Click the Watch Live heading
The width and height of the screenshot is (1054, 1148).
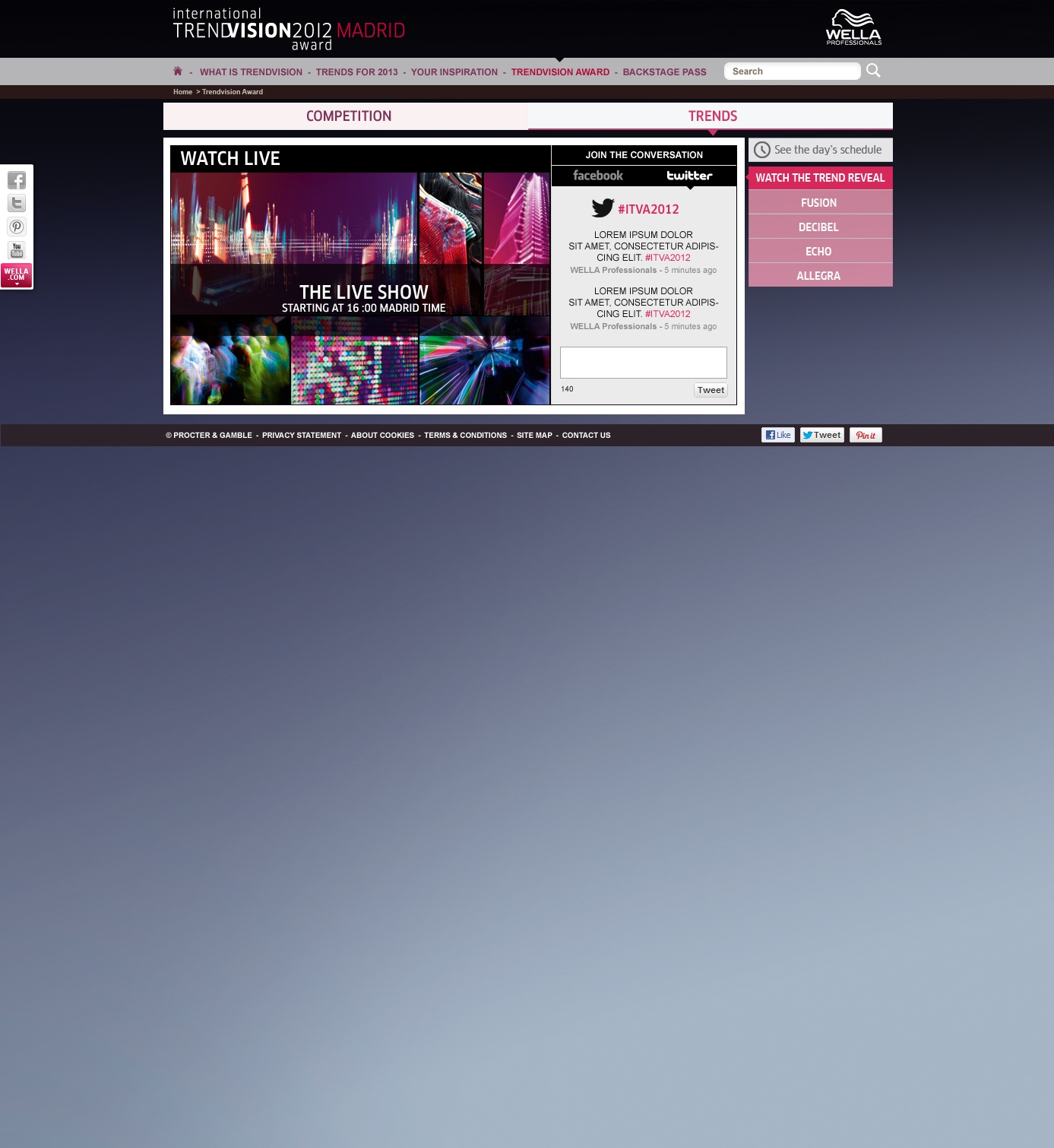230,158
